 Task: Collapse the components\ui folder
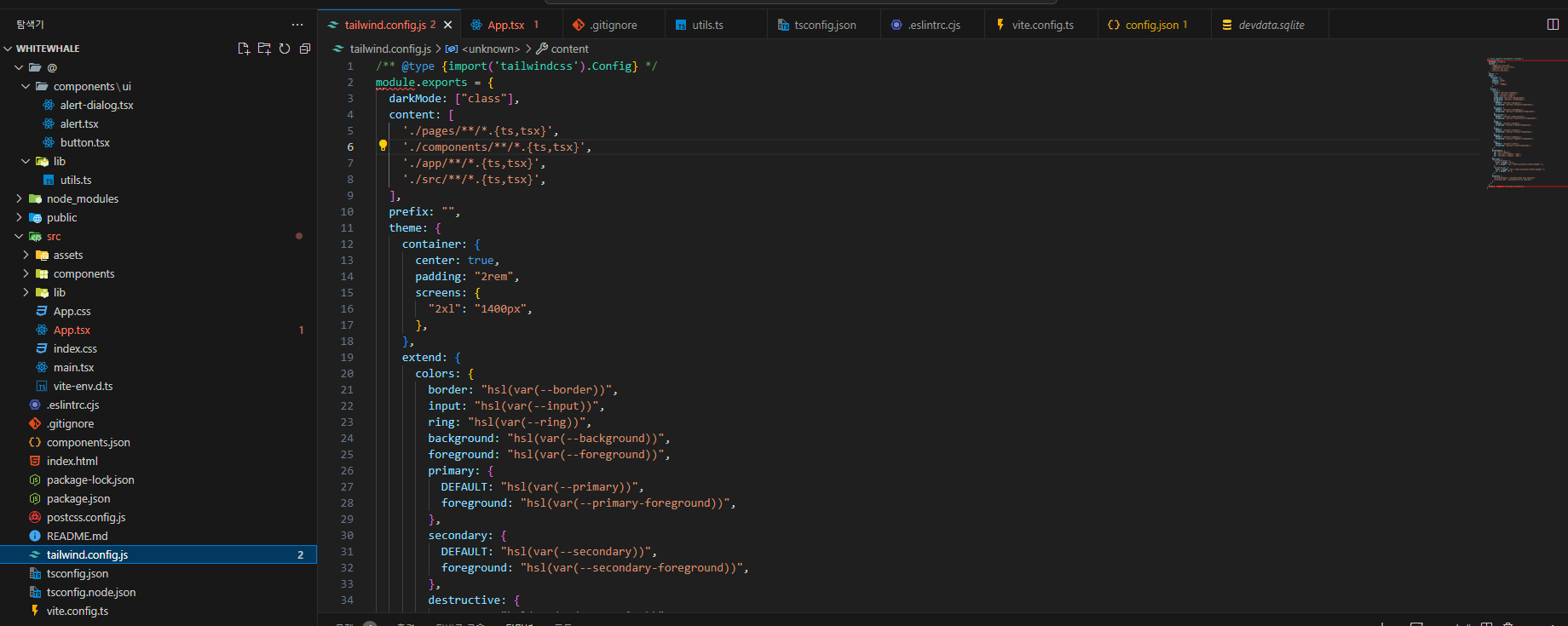(26, 86)
